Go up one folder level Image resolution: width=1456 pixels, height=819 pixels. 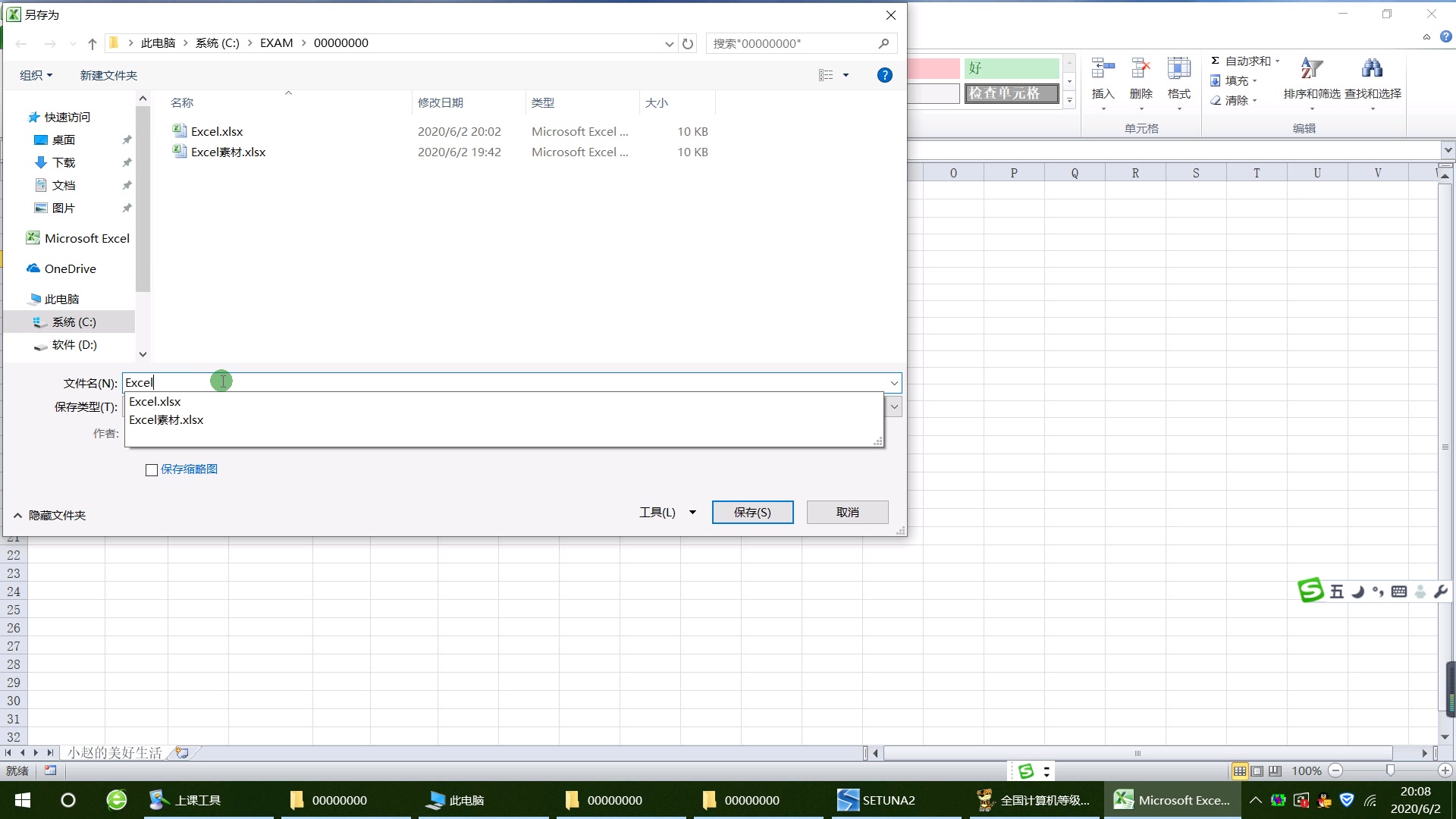pos(93,43)
